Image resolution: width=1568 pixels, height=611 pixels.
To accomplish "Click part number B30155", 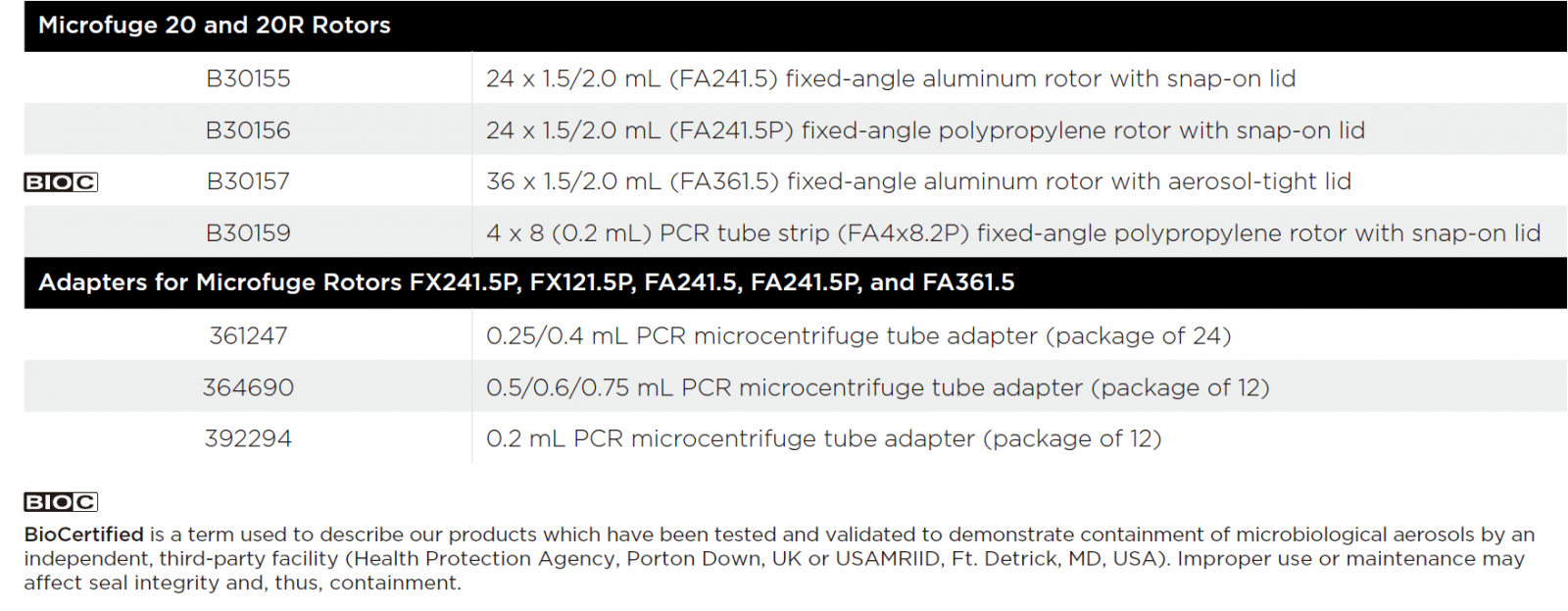I will pyautogui.click(x=248, y=78).
